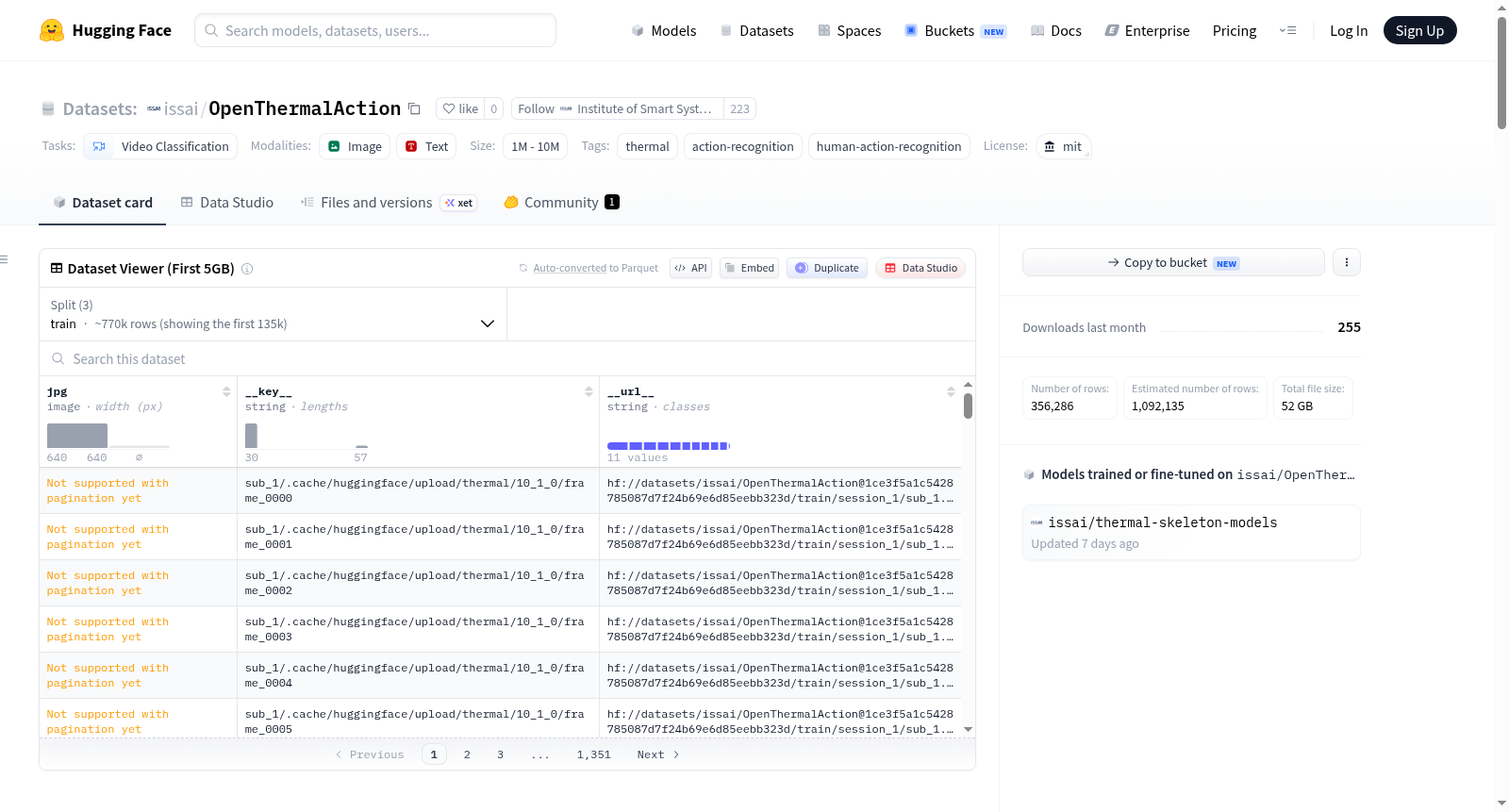This screenshot has width=1509, height=812.
Task: Select the row with key ending me_0003
Action: [500, 629]
